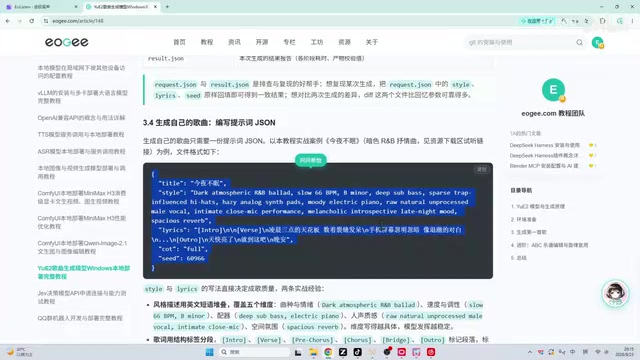640x360 pixels.
Task: Click the floating anime assistant avatar
Action: (615, 293)
